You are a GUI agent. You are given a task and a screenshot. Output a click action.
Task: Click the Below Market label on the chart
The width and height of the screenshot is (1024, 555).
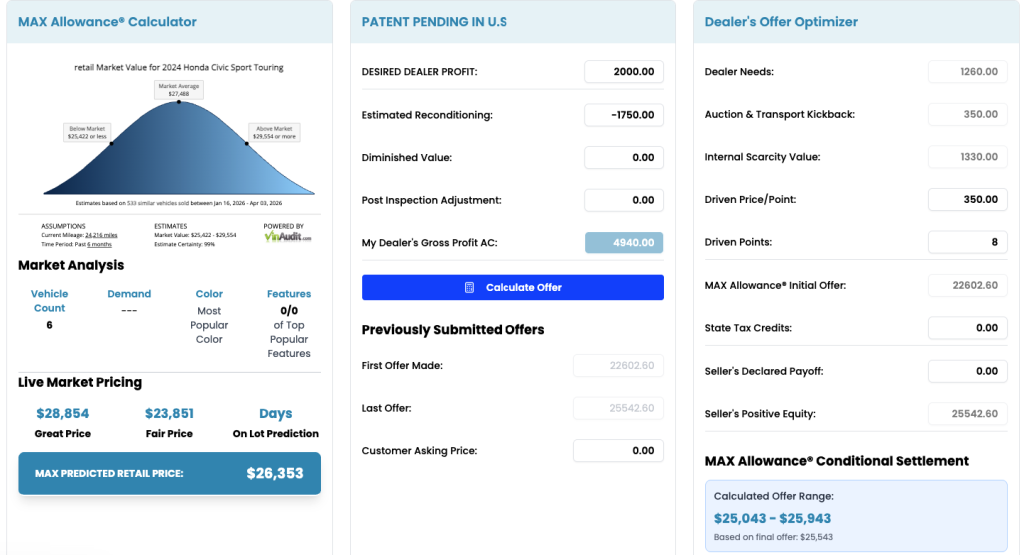pyautogui.click(x=87, y=132)
